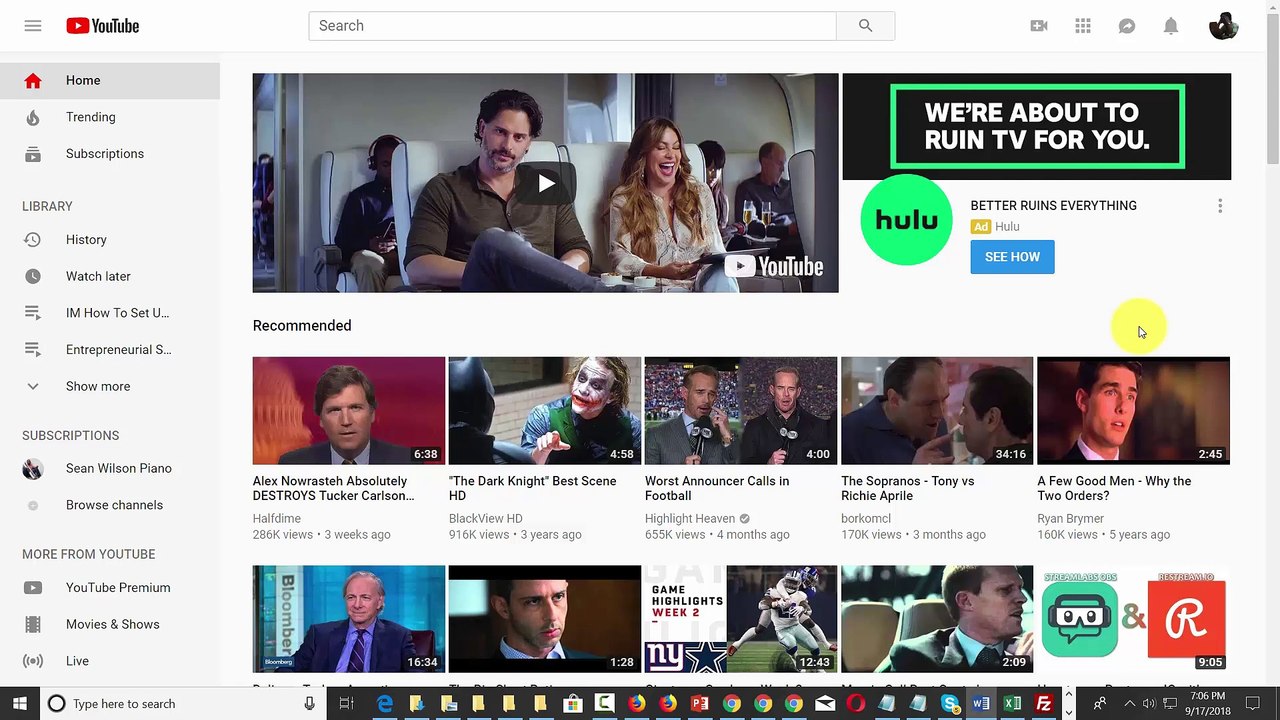The image size is (1280, 720).
Task: Click Type here to search box
Action: (x=182, y=704)
